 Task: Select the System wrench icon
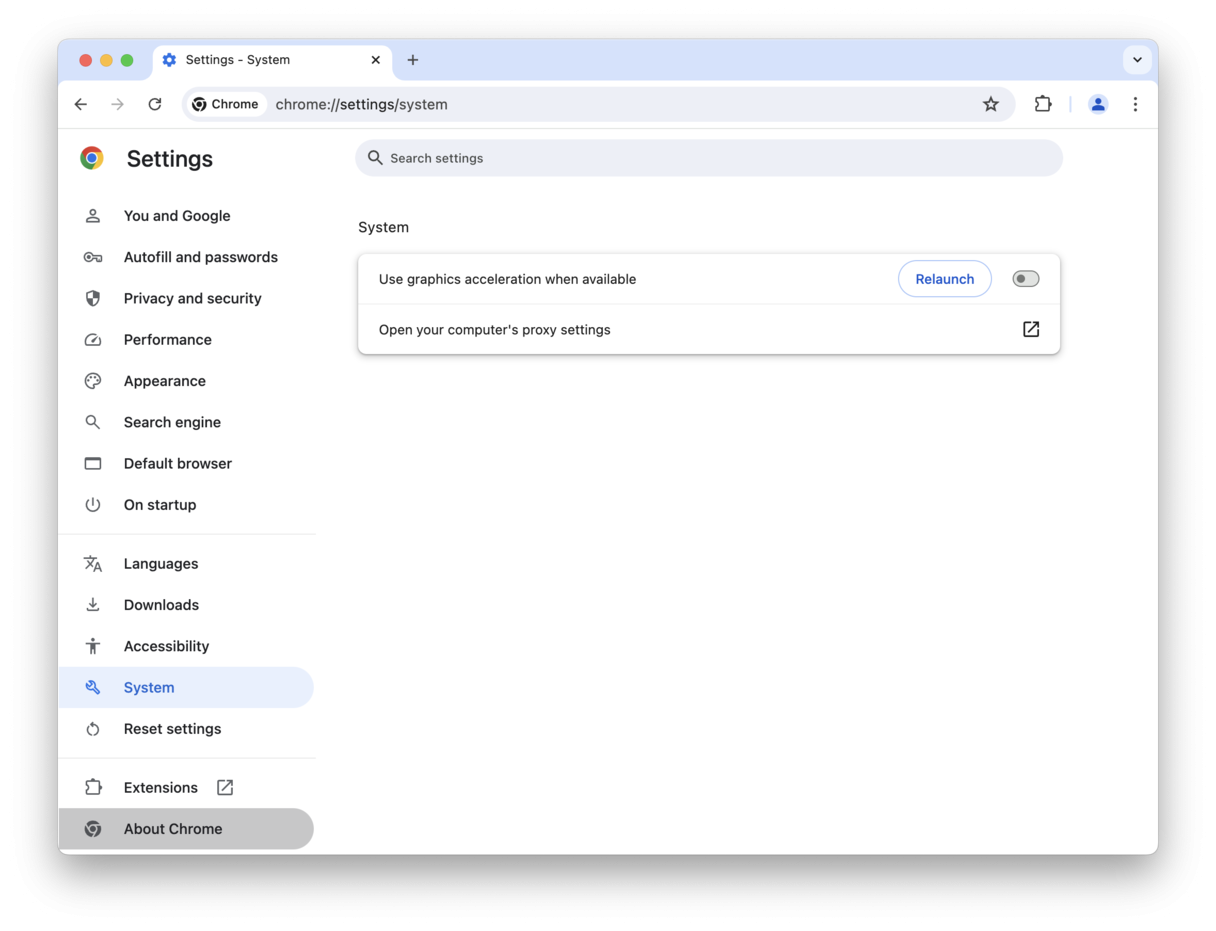coord(92,687)
